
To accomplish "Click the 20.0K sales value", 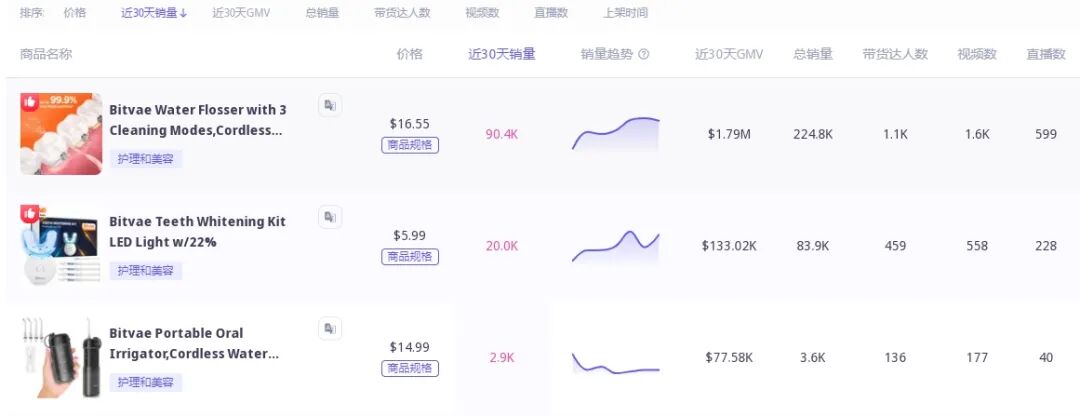I will 501,246.
